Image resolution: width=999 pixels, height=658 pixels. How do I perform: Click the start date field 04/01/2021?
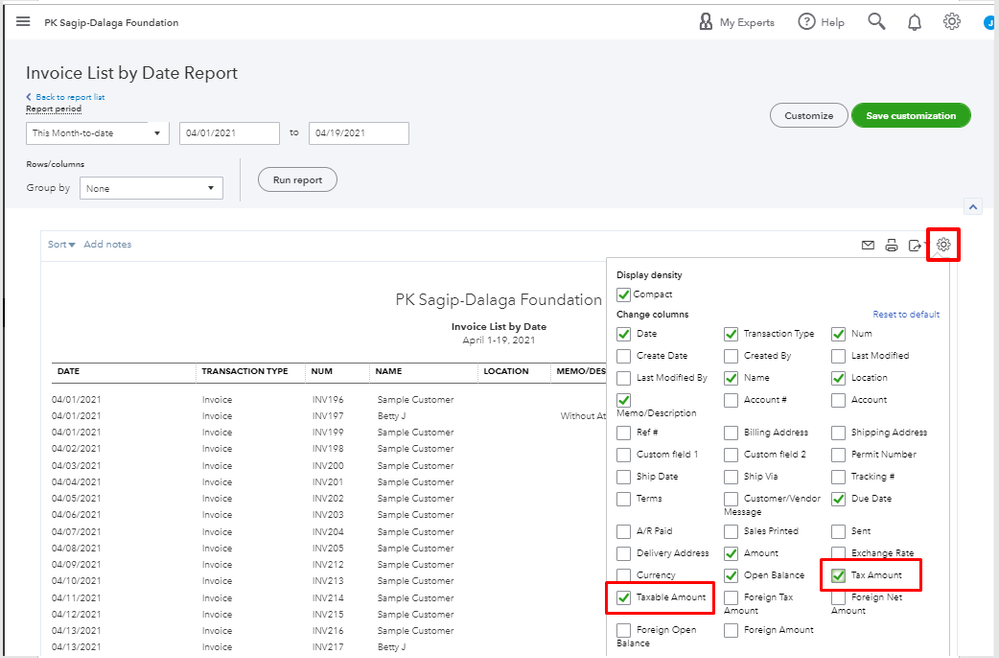point(229,133)
